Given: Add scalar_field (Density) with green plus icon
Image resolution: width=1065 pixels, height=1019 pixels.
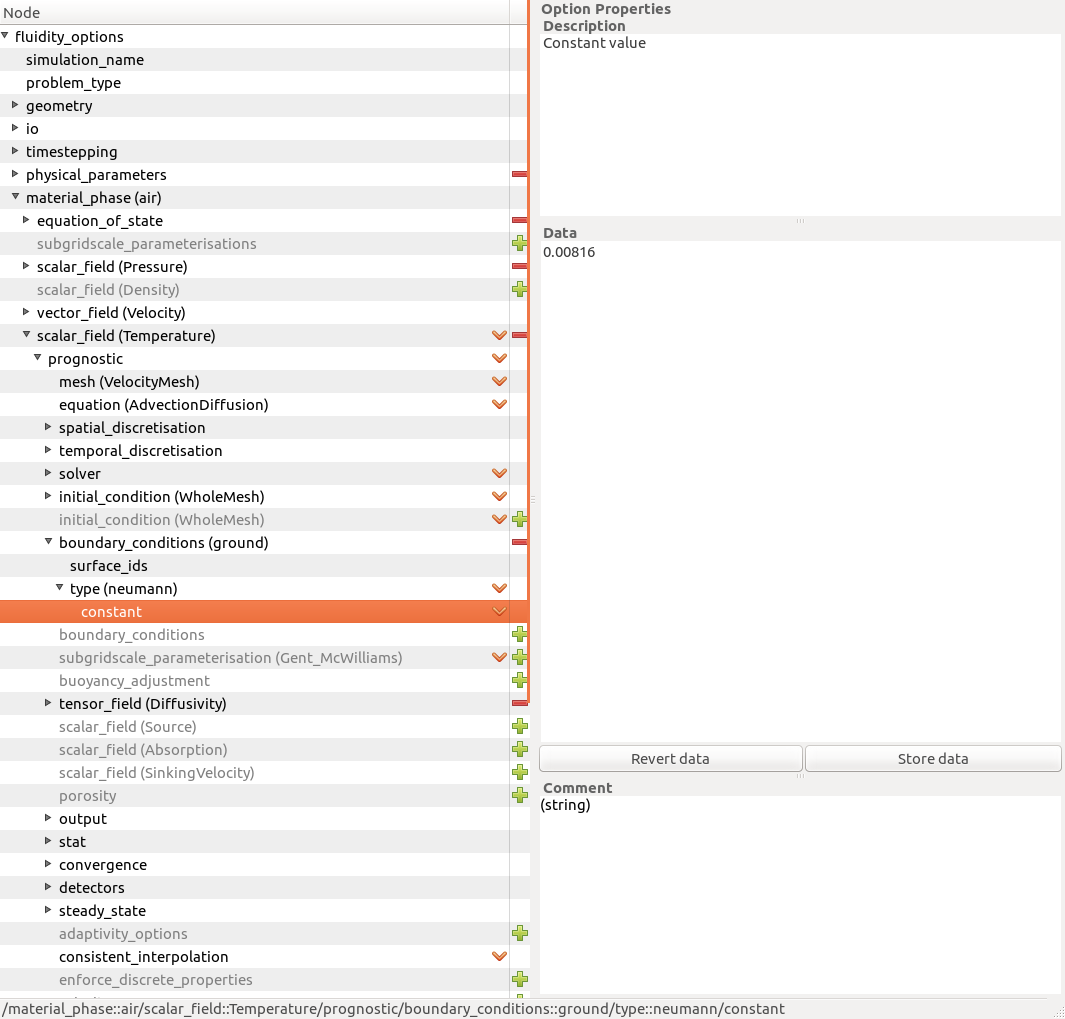Looking at the screenshot, I should click(520, 289).
